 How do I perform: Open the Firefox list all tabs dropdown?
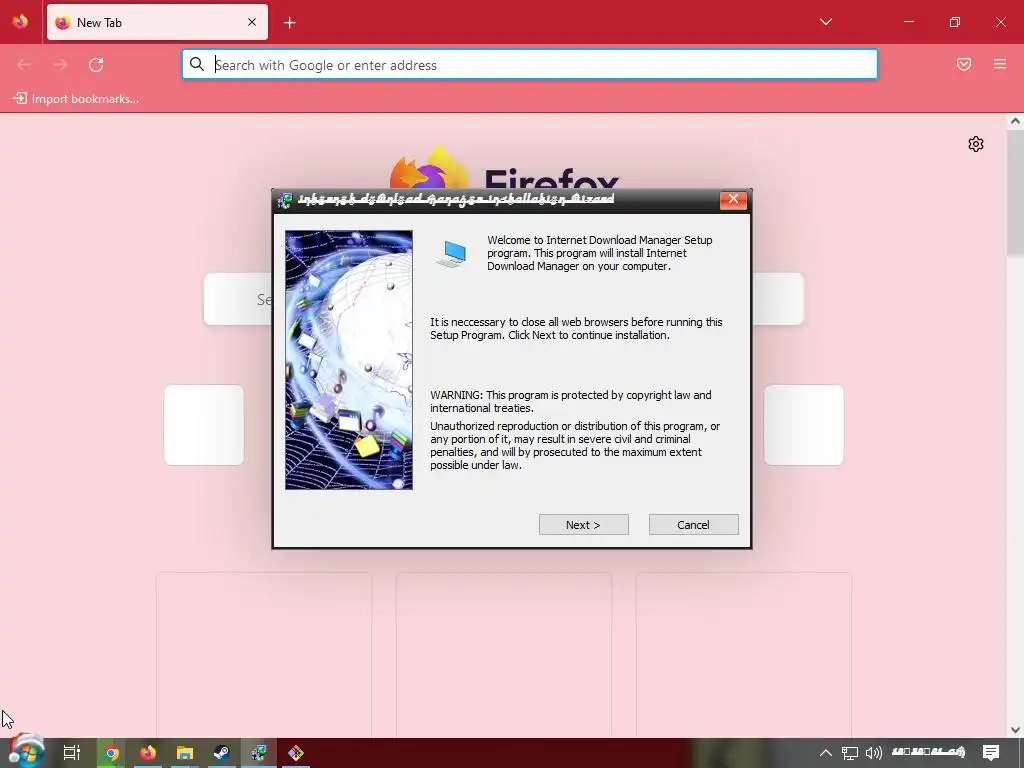825,22
